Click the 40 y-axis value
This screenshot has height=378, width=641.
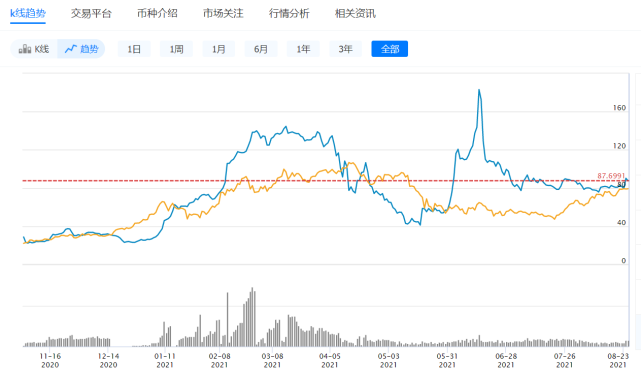(621, 223)
